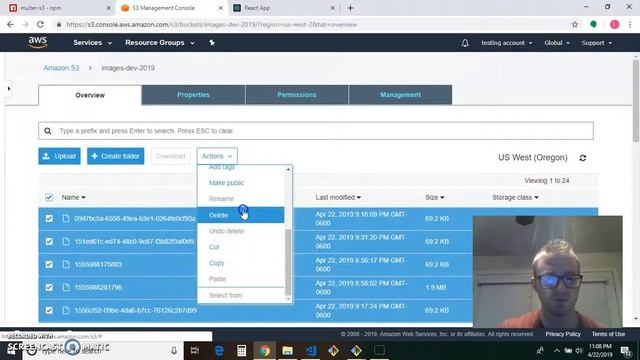Open Microsoft Edge from taskbar
This screenshot has width=640, height=360.
pos(219,350)
